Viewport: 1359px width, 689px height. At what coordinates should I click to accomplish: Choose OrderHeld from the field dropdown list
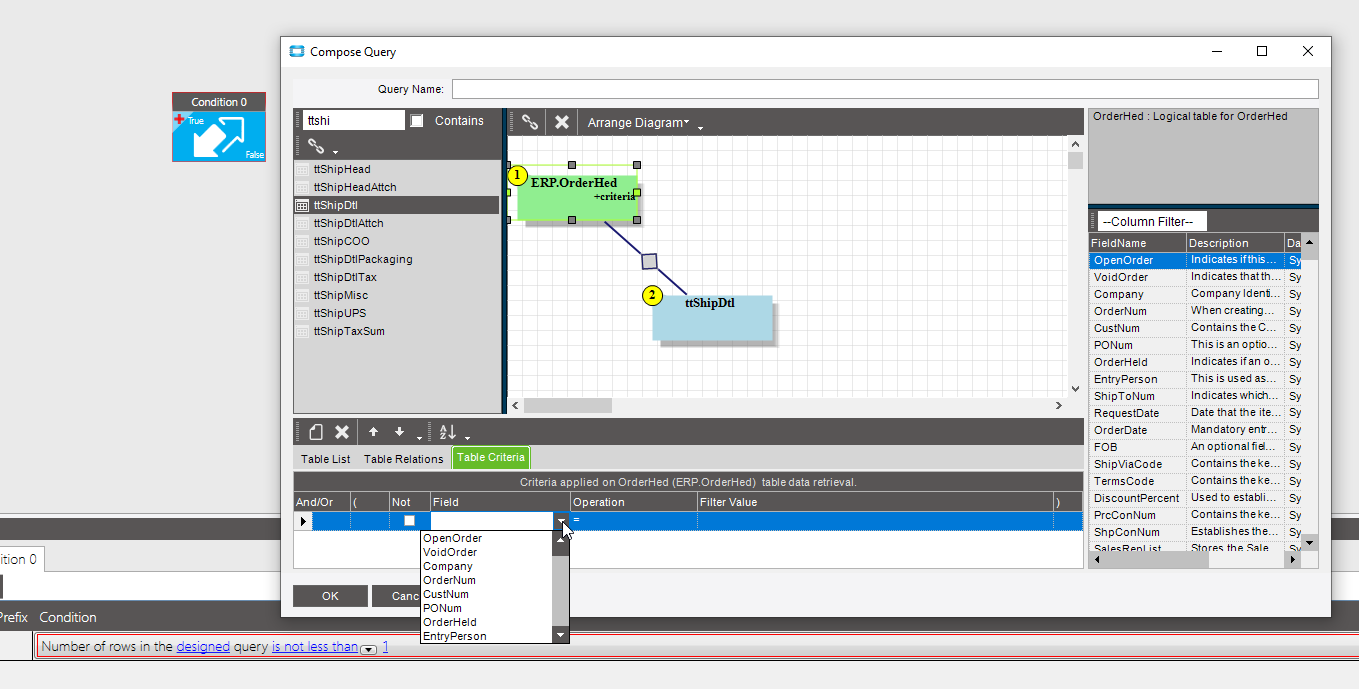click(487, 622)
